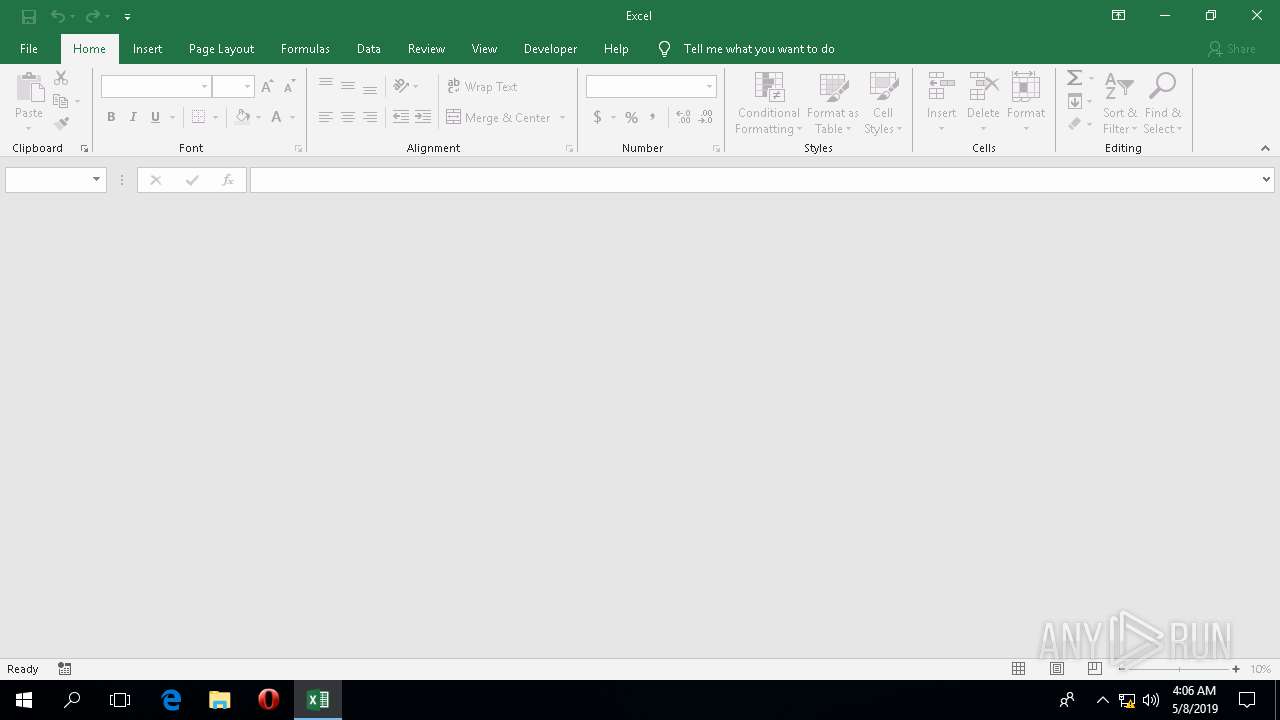Click the Insert Function fx icon
The image size is (1280, 720).
pyautogui.click(x=228, y=180)
